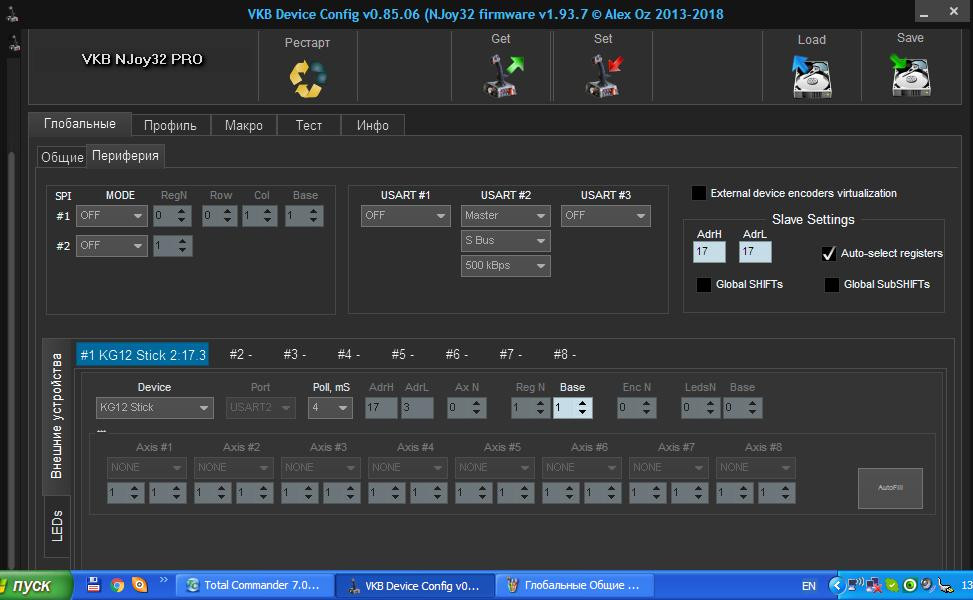Click the Enc N stepper field
Viewport: 973px width, 600px height.
pos(637,408)
